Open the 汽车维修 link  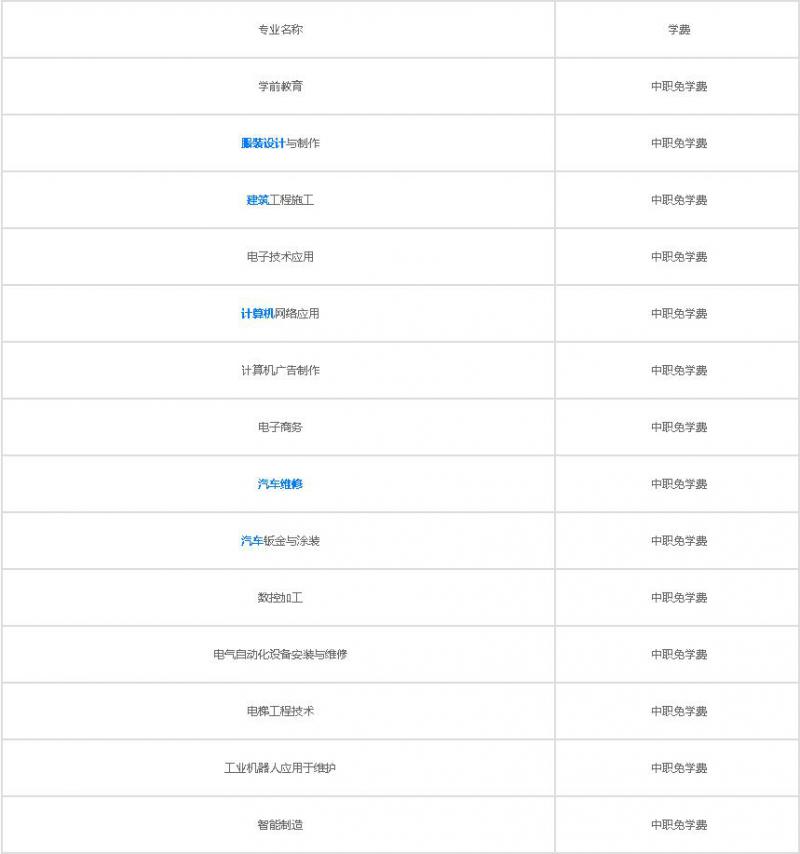(x=280, y=484)
